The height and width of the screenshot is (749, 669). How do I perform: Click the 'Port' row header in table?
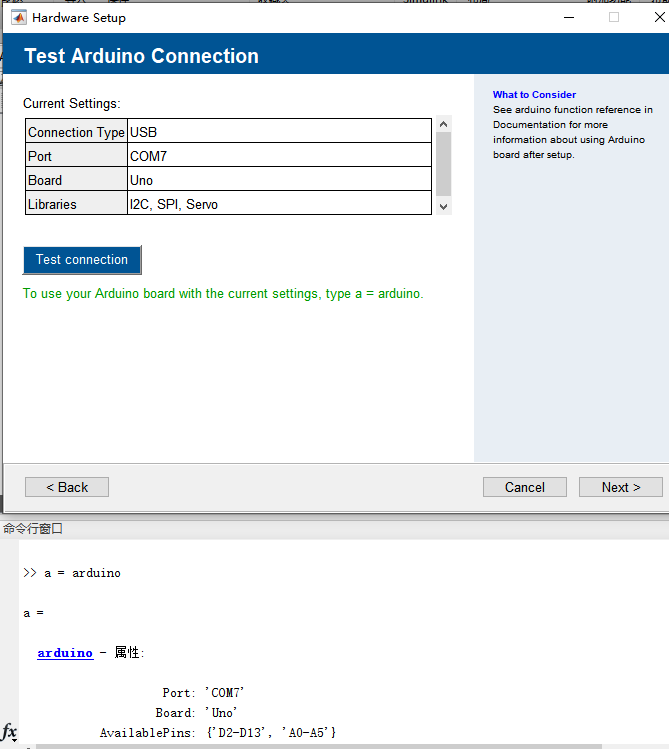[76, 155]
